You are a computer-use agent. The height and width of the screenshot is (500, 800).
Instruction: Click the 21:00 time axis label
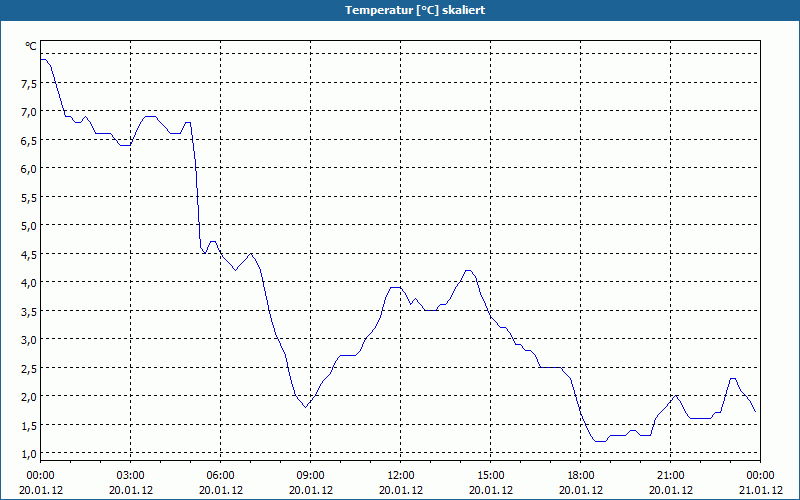[670, 476]
